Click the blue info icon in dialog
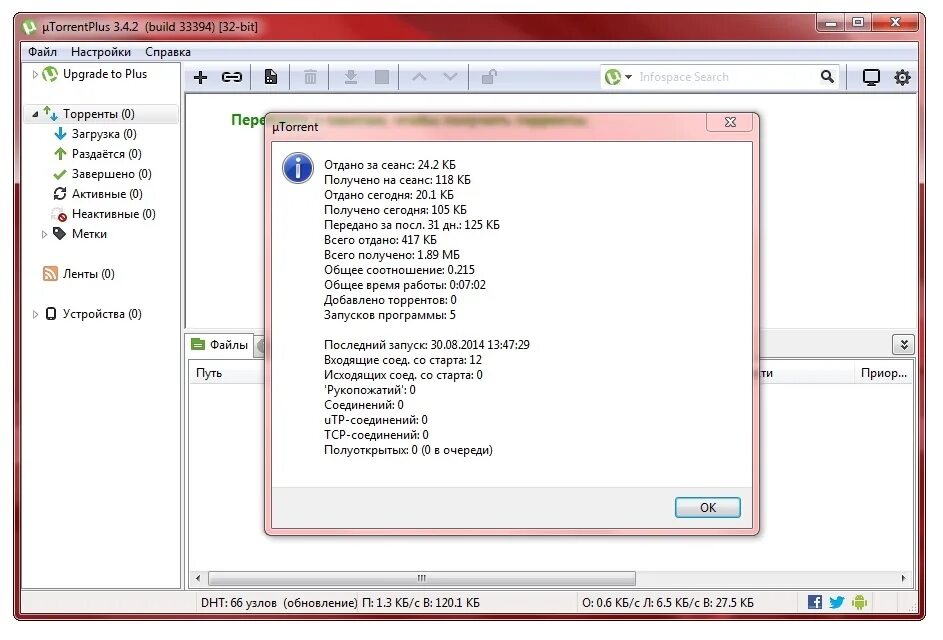 298,168
